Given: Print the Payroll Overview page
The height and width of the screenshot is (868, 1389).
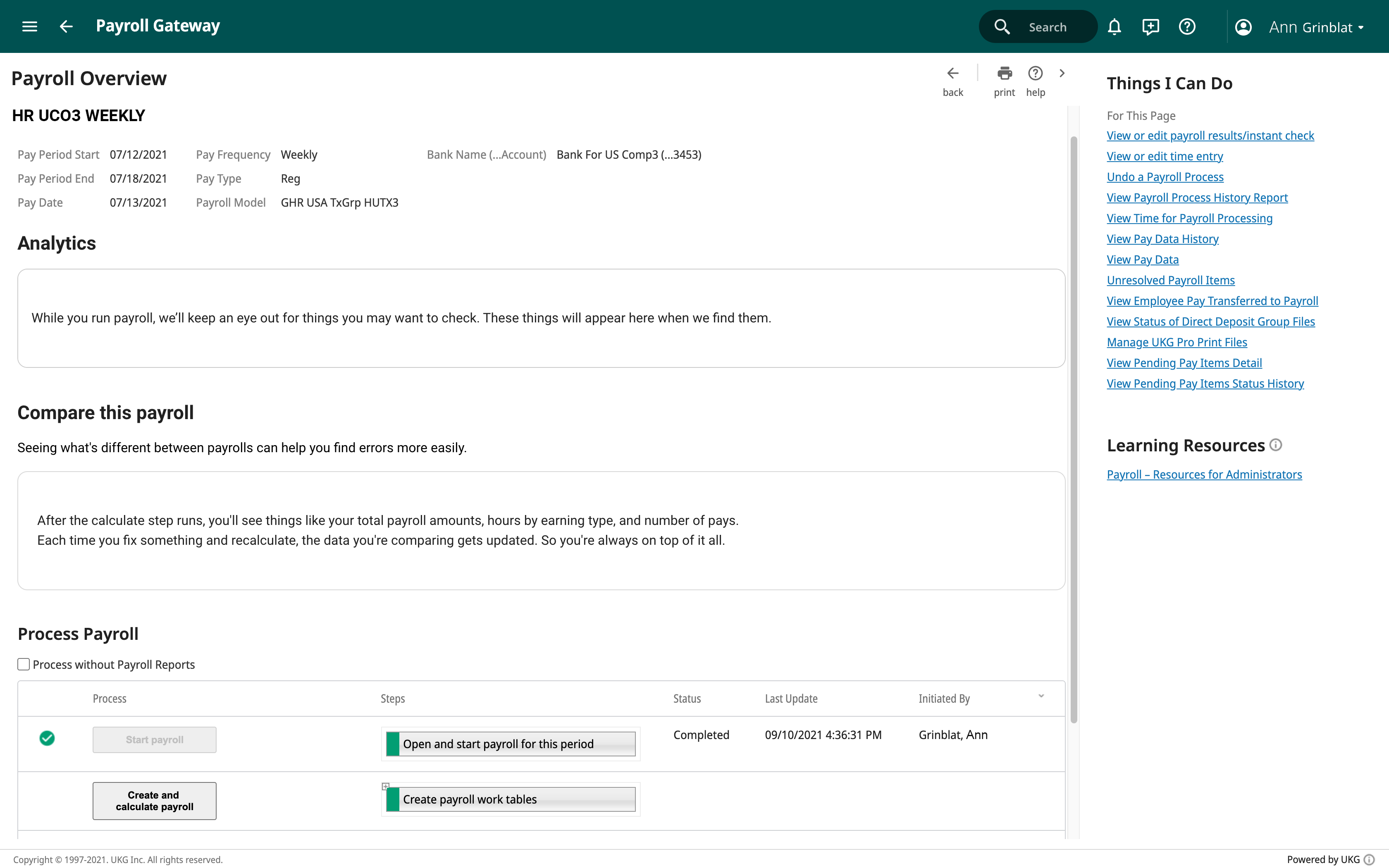Looking at the screenshot, I should tap(1004, 74).
